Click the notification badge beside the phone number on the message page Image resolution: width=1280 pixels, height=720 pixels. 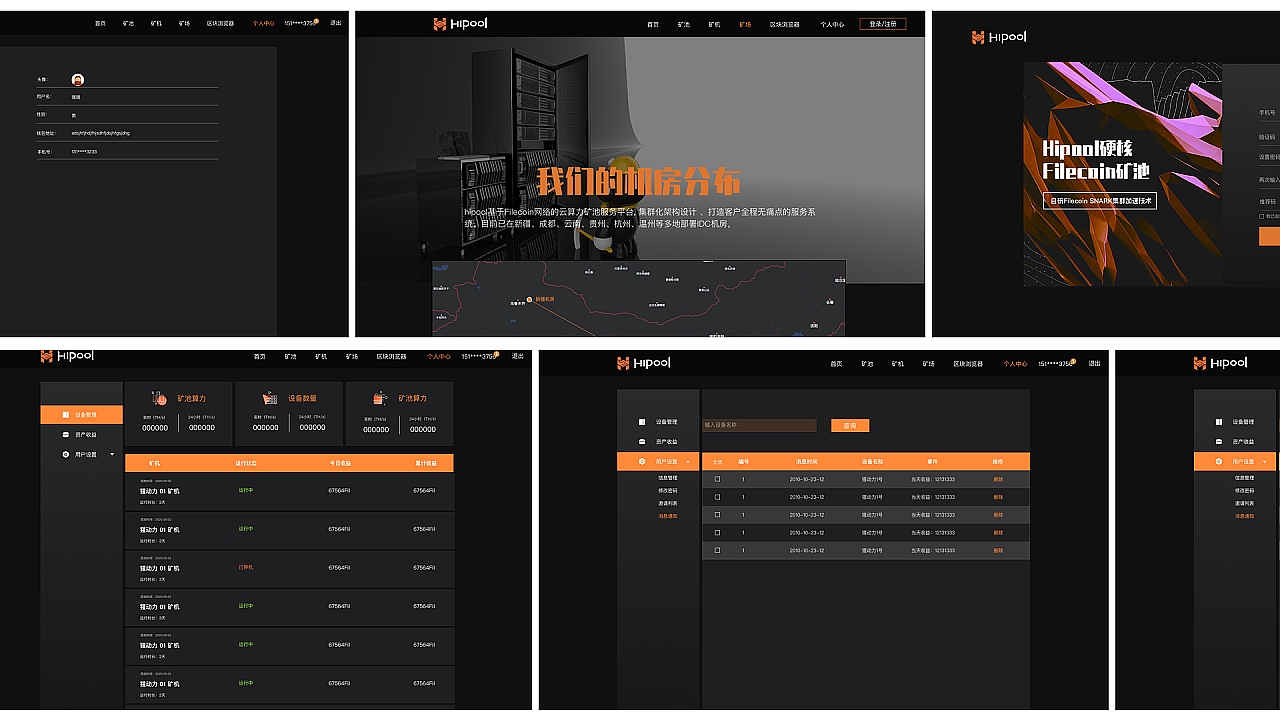click(x=1072, y=361)
